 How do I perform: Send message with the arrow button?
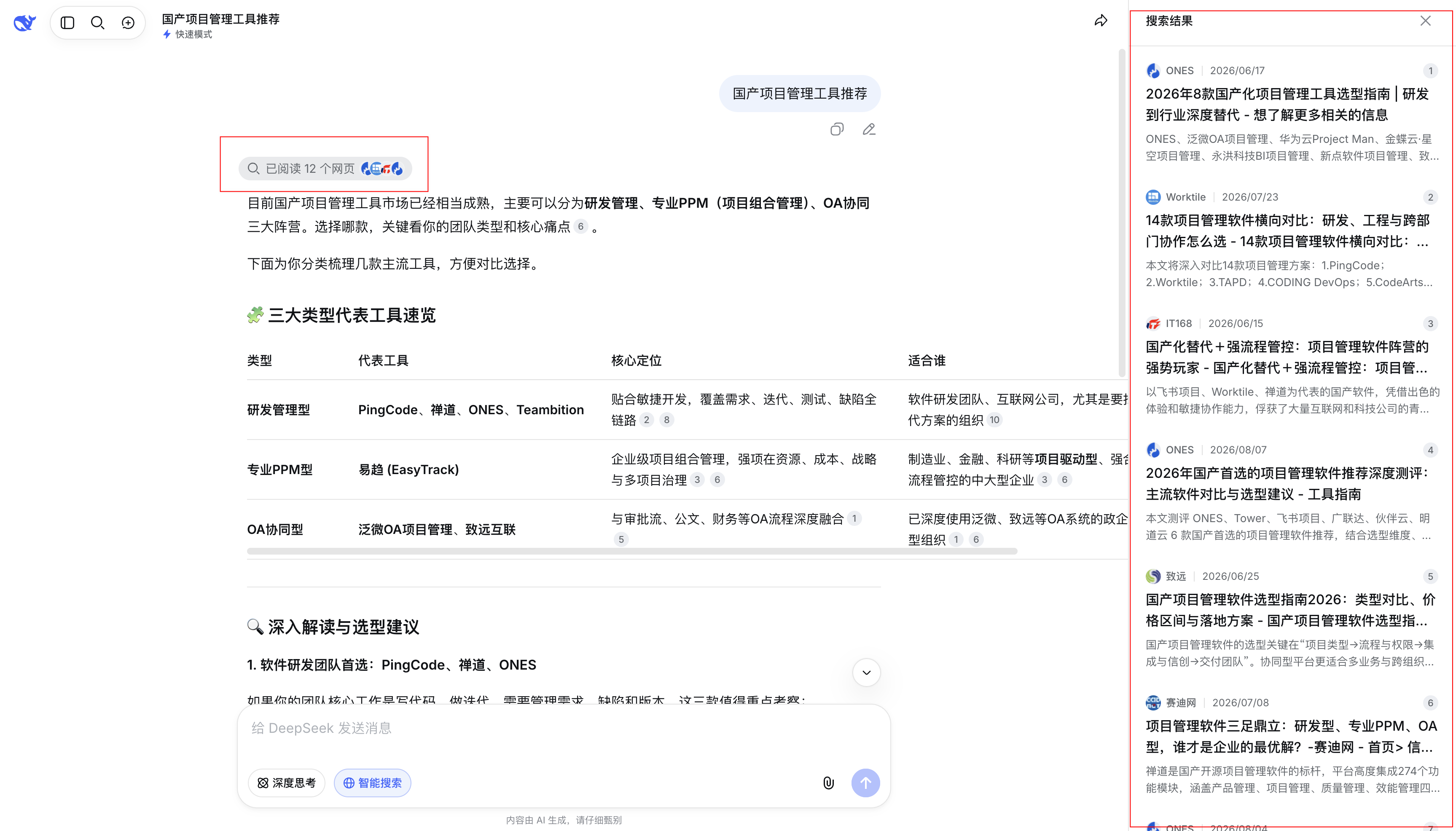865,783
